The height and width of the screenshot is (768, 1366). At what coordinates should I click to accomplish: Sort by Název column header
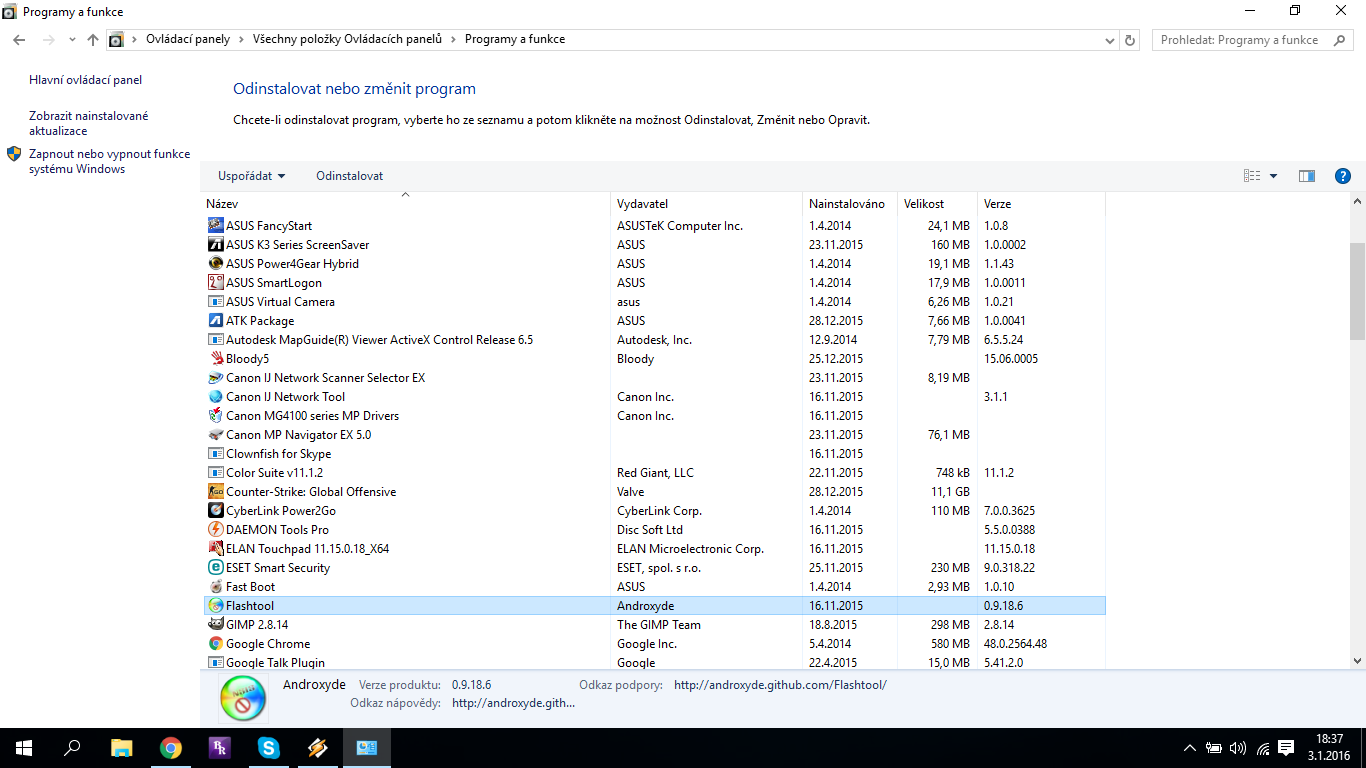405,204
